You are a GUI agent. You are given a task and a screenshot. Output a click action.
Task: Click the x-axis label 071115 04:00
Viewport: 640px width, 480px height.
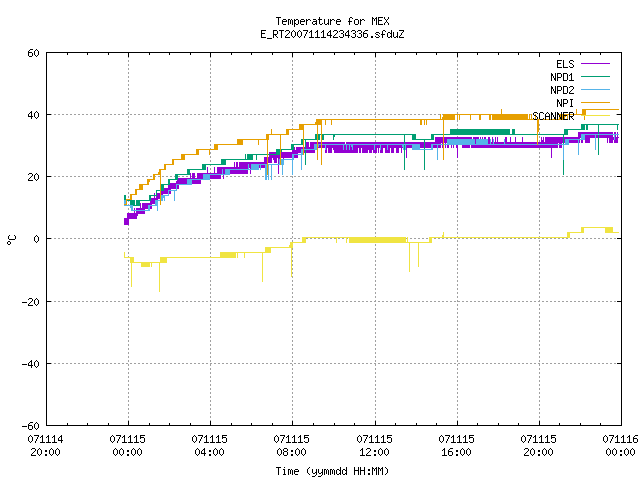click(x=209, y=446)
